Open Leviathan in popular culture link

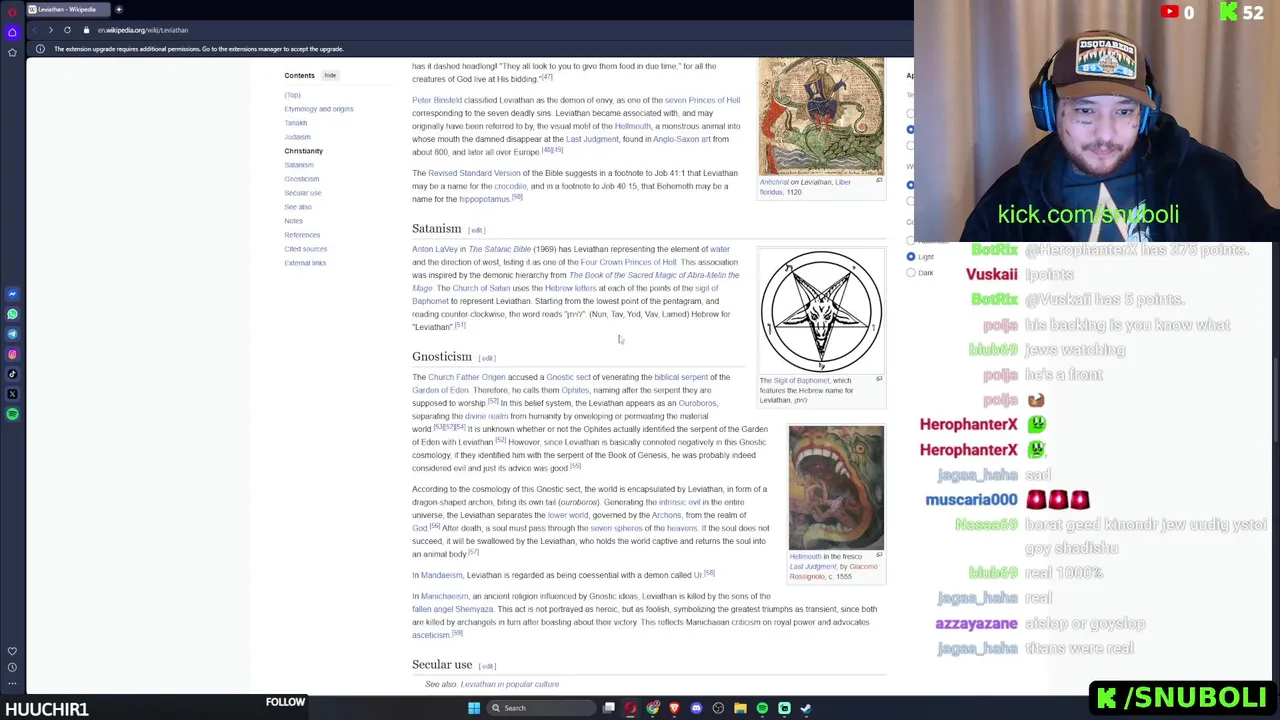point(509,684)
